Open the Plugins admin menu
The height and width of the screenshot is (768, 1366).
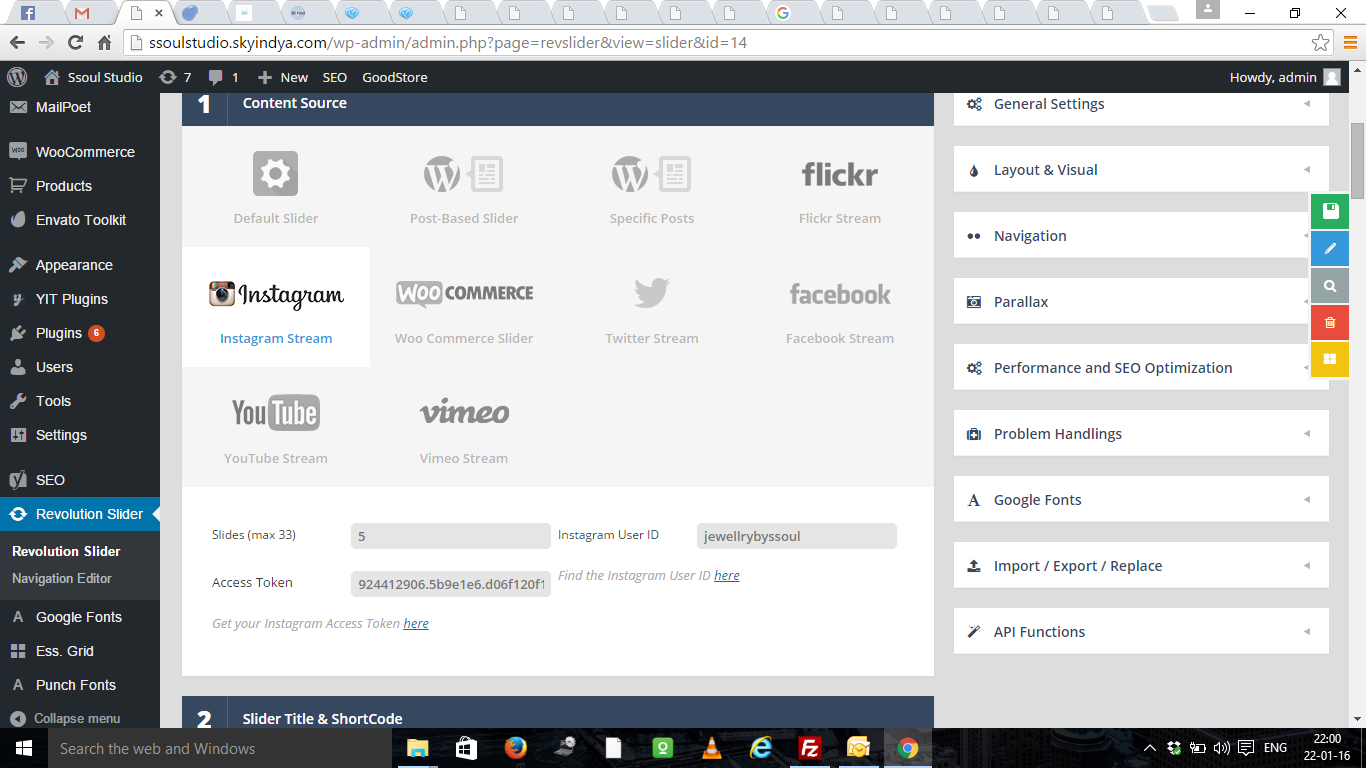80,333
